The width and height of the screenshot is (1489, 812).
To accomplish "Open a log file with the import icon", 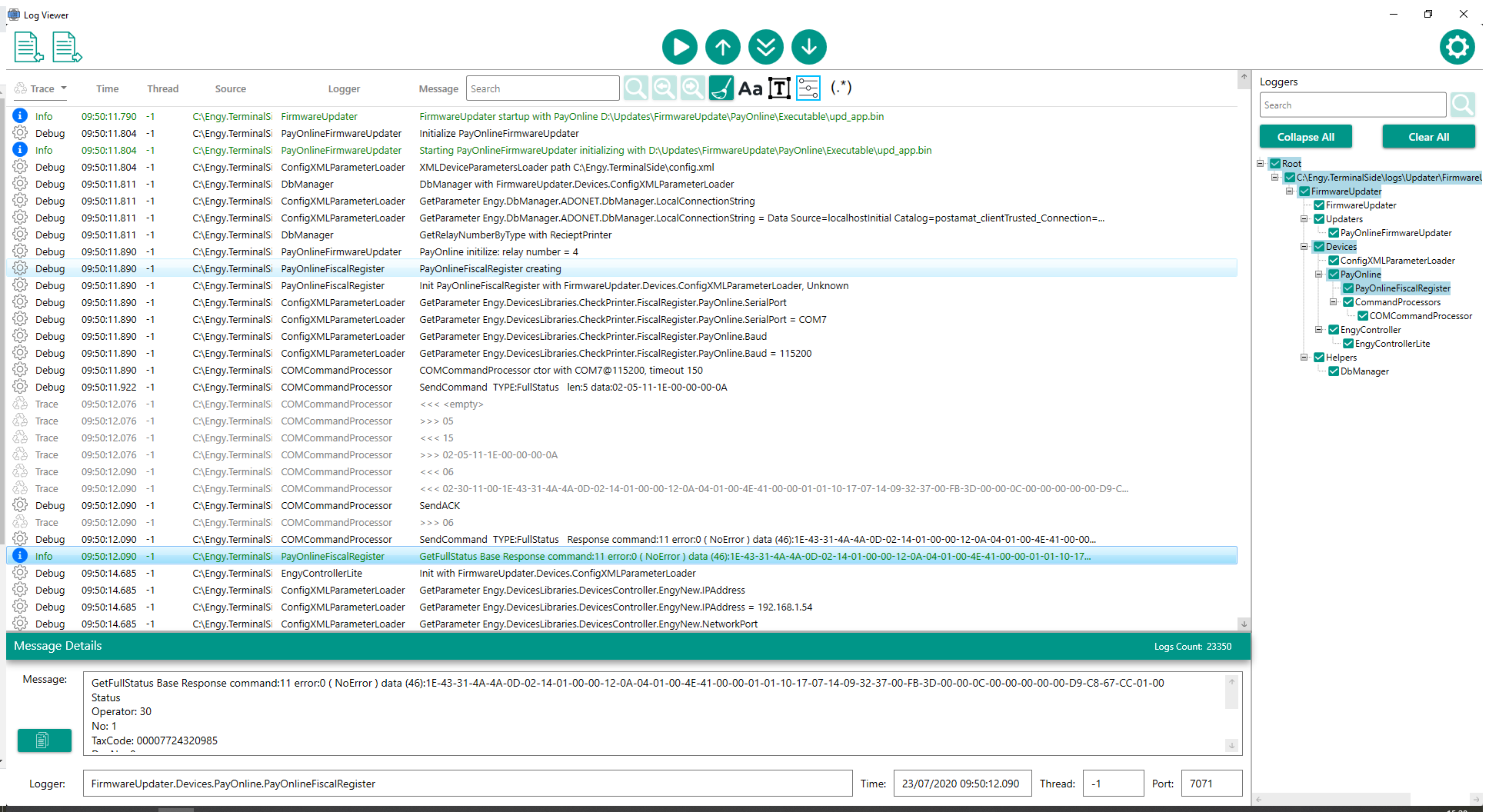I will click(28, 47).
